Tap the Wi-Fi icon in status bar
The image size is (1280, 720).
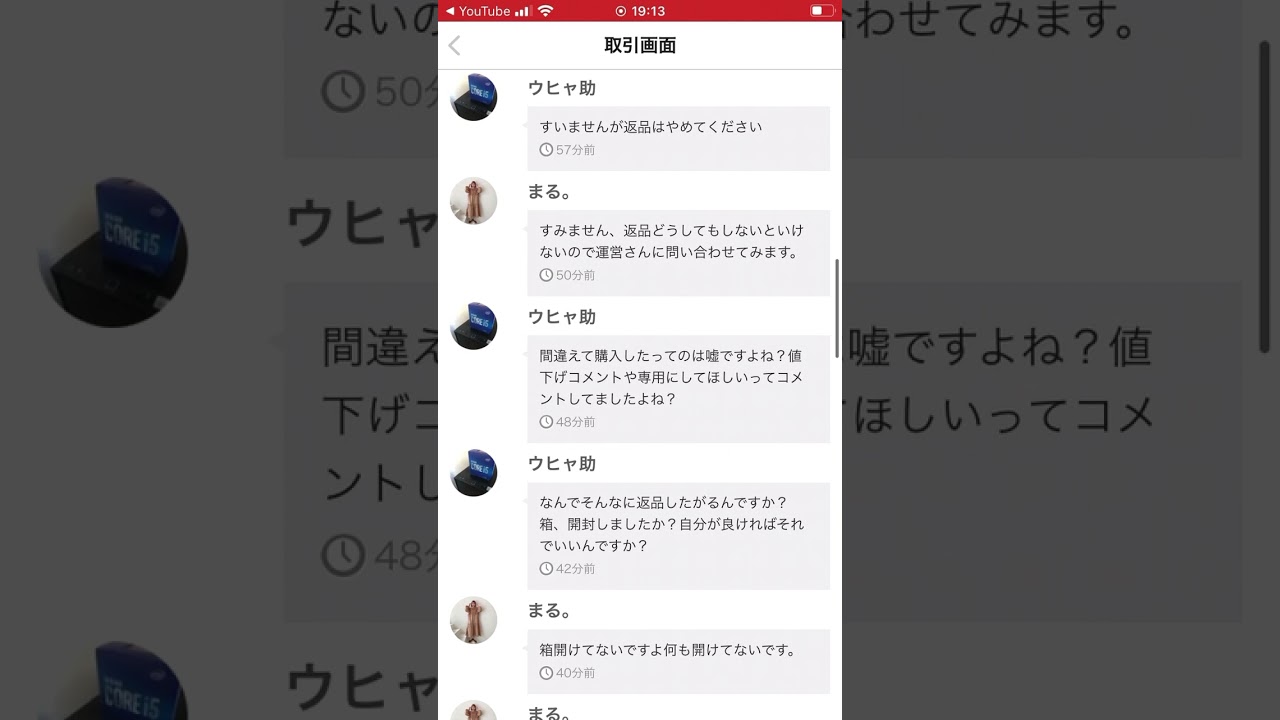(x=545, y=11)
